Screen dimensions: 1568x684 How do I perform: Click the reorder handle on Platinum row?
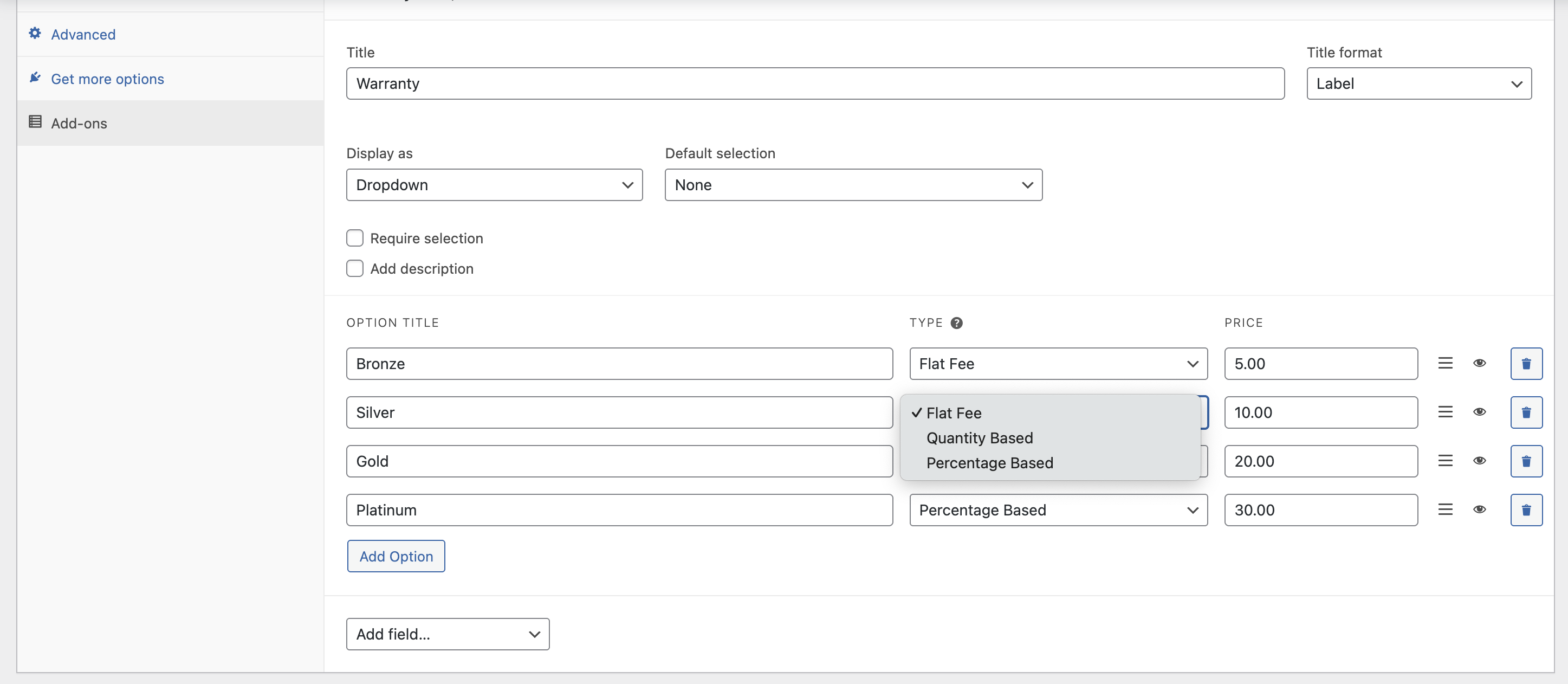(1445, 509)
